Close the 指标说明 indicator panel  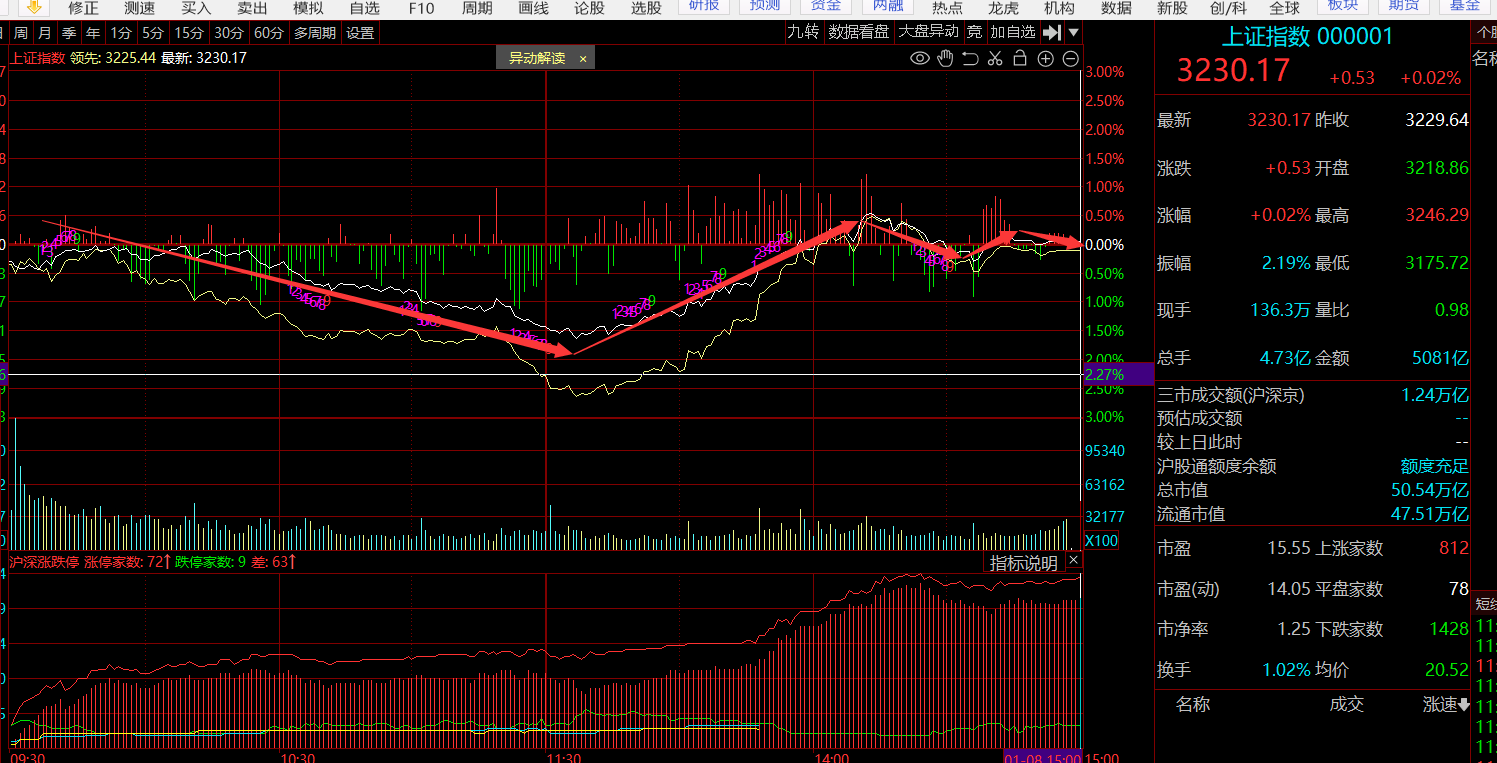(1073, 563)
